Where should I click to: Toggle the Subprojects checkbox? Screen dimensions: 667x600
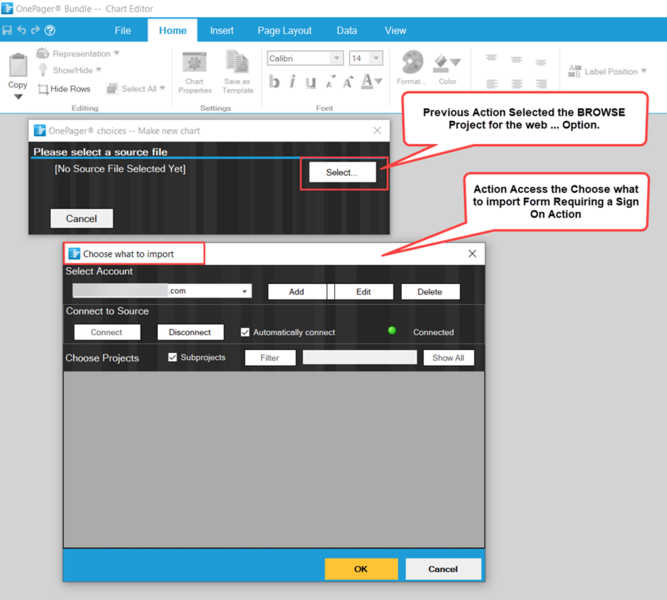click(x=172, y=357)
